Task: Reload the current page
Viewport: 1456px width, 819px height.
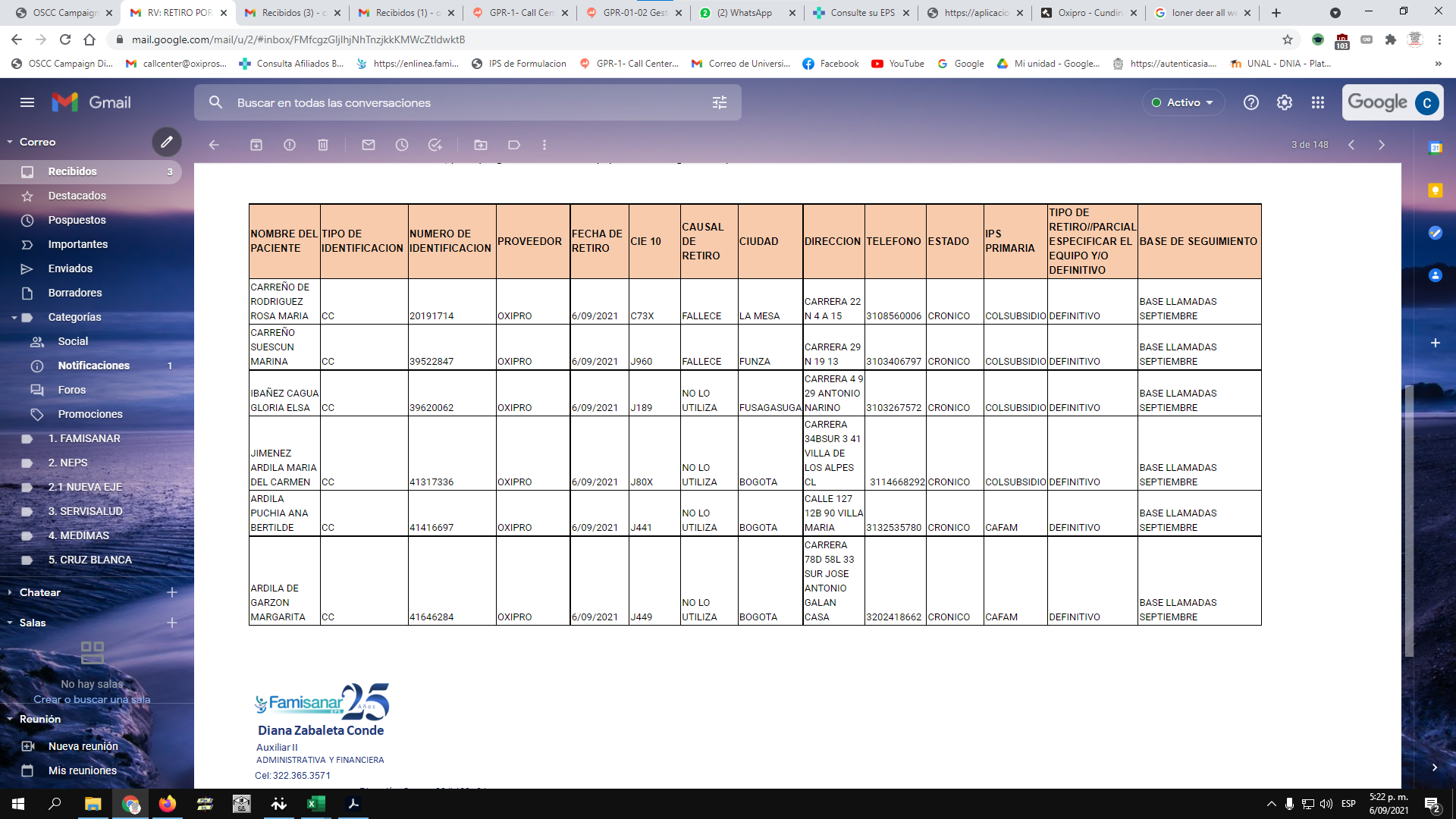Action: tap(65, 39)
